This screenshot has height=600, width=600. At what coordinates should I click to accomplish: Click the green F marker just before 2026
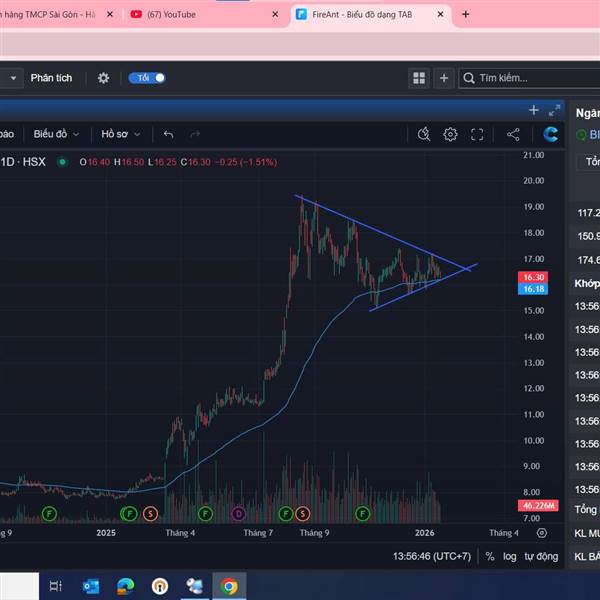(363, 514)
